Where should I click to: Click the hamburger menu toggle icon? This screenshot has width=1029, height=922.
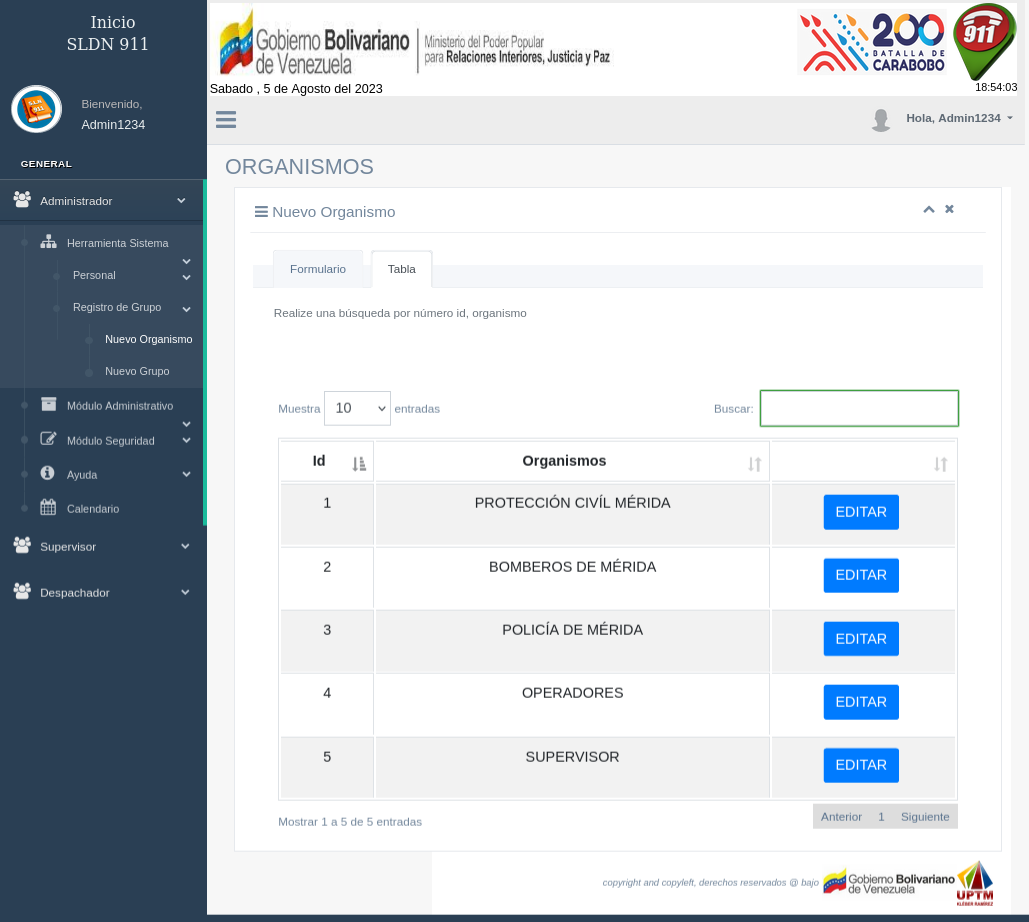coord(226,120)
